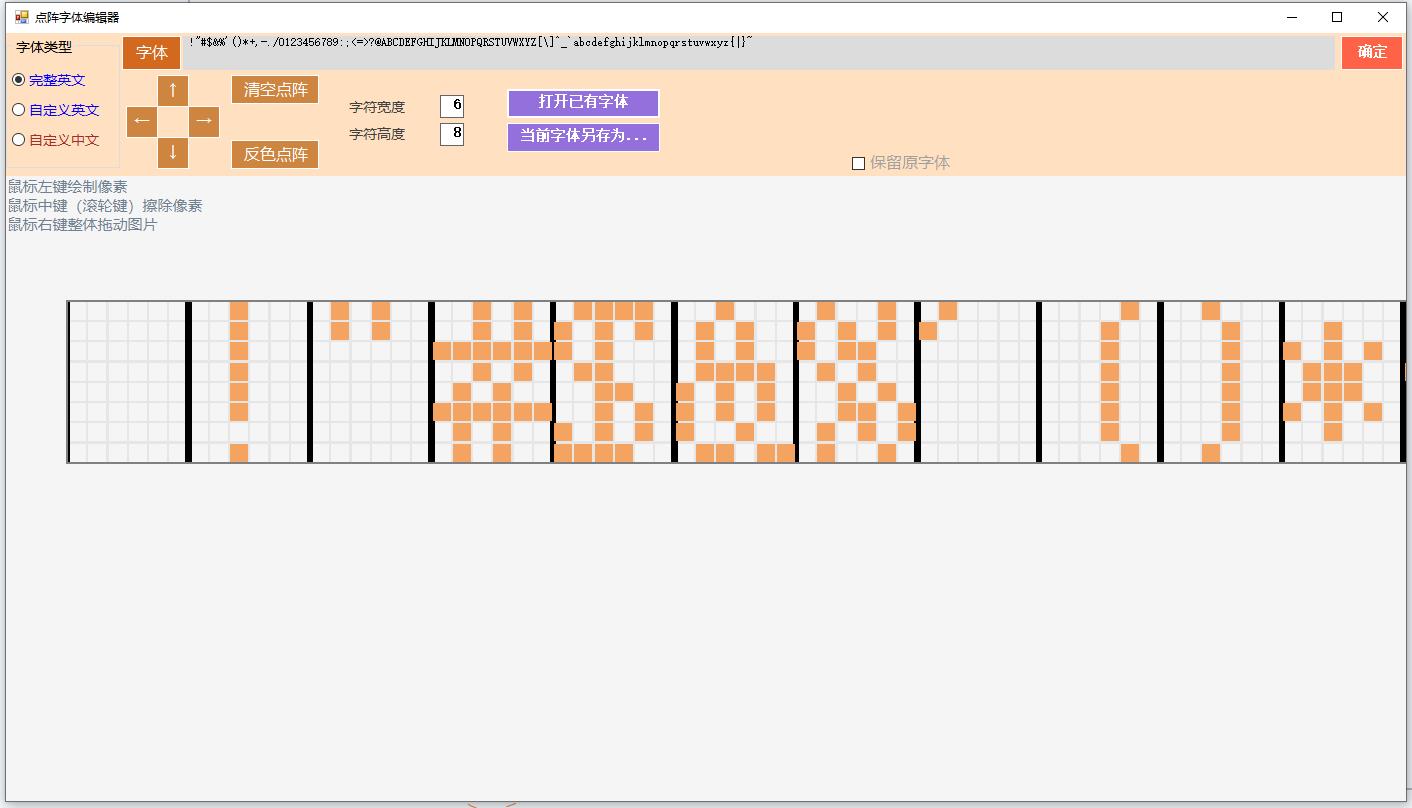Click the 字体 font button
This screenshot has width=1412, height=808.
[152, 53]
